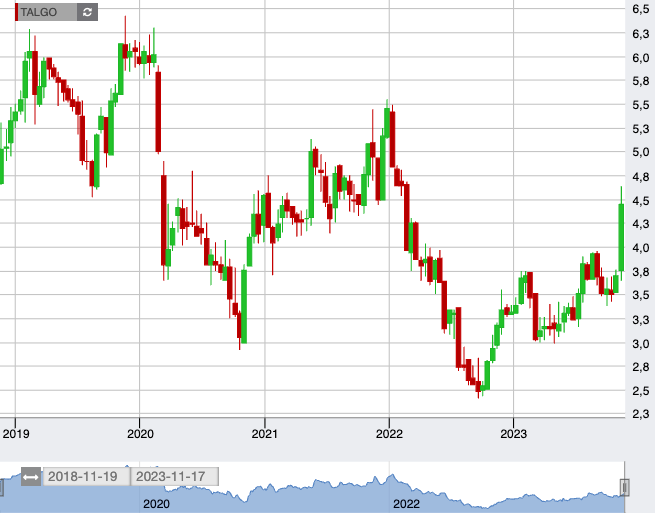The height and width of the screenshot is (514, 658).
Task: Click the 3,5 price axis label
Action: [x=641, y=295]
